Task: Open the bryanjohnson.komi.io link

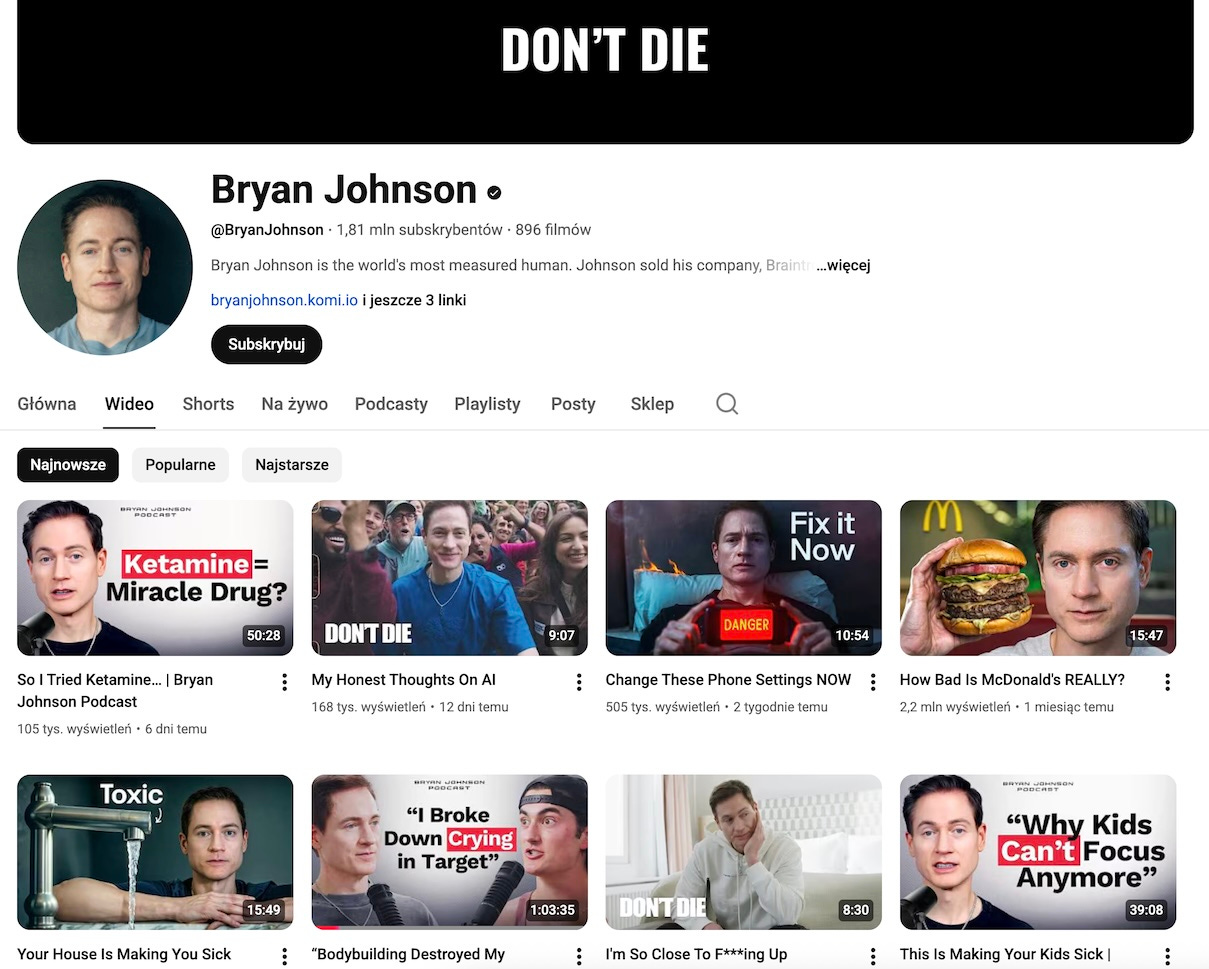Action: 284,300
